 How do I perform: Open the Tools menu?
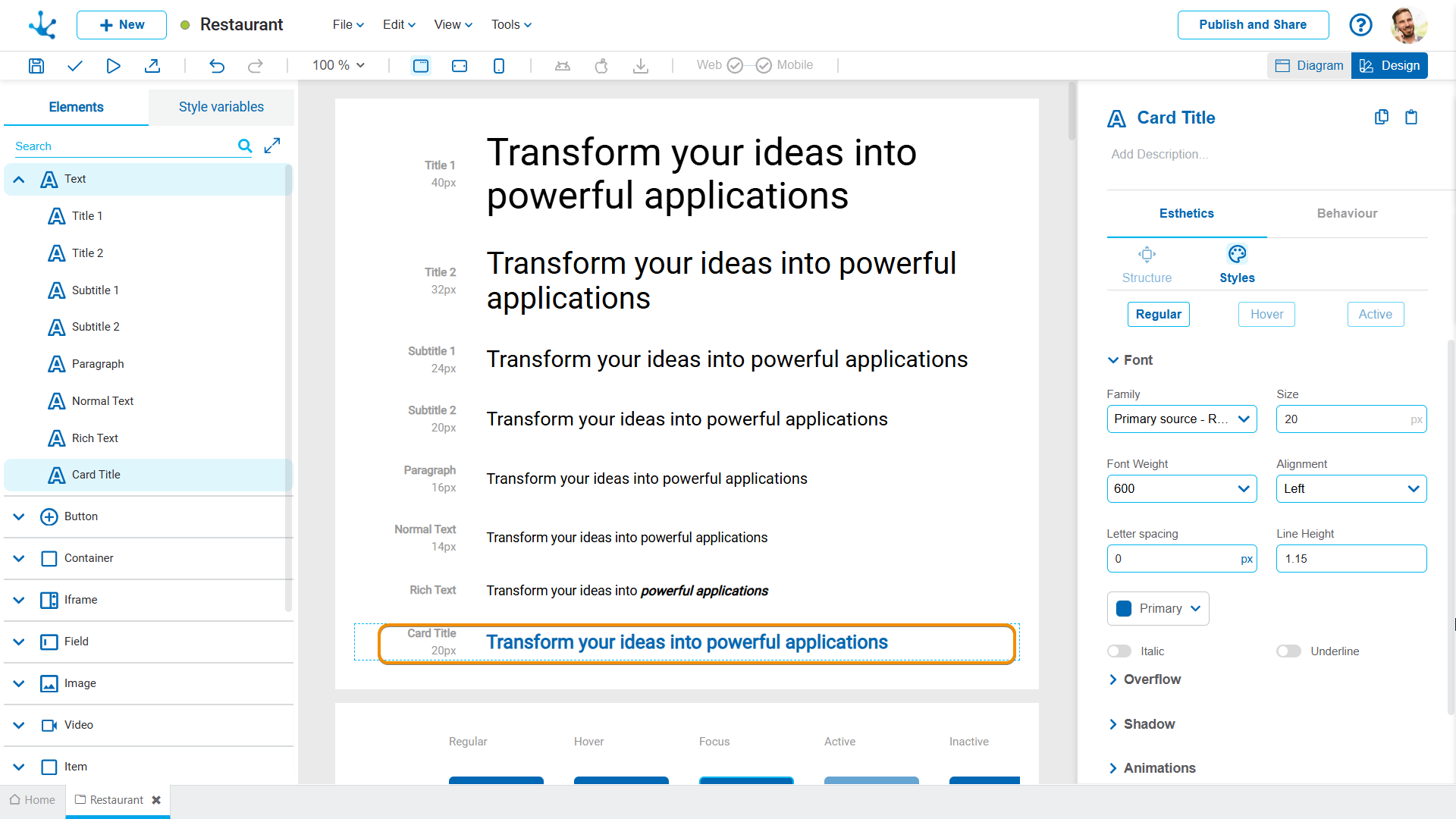[511, 25]
